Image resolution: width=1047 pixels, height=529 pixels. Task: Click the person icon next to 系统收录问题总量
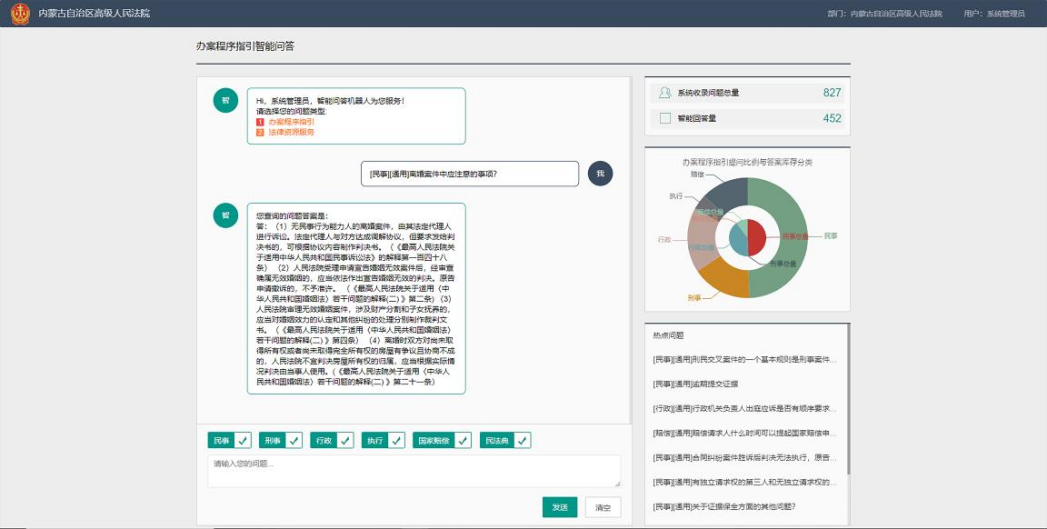pyautogui.click(x=664, y=93)
